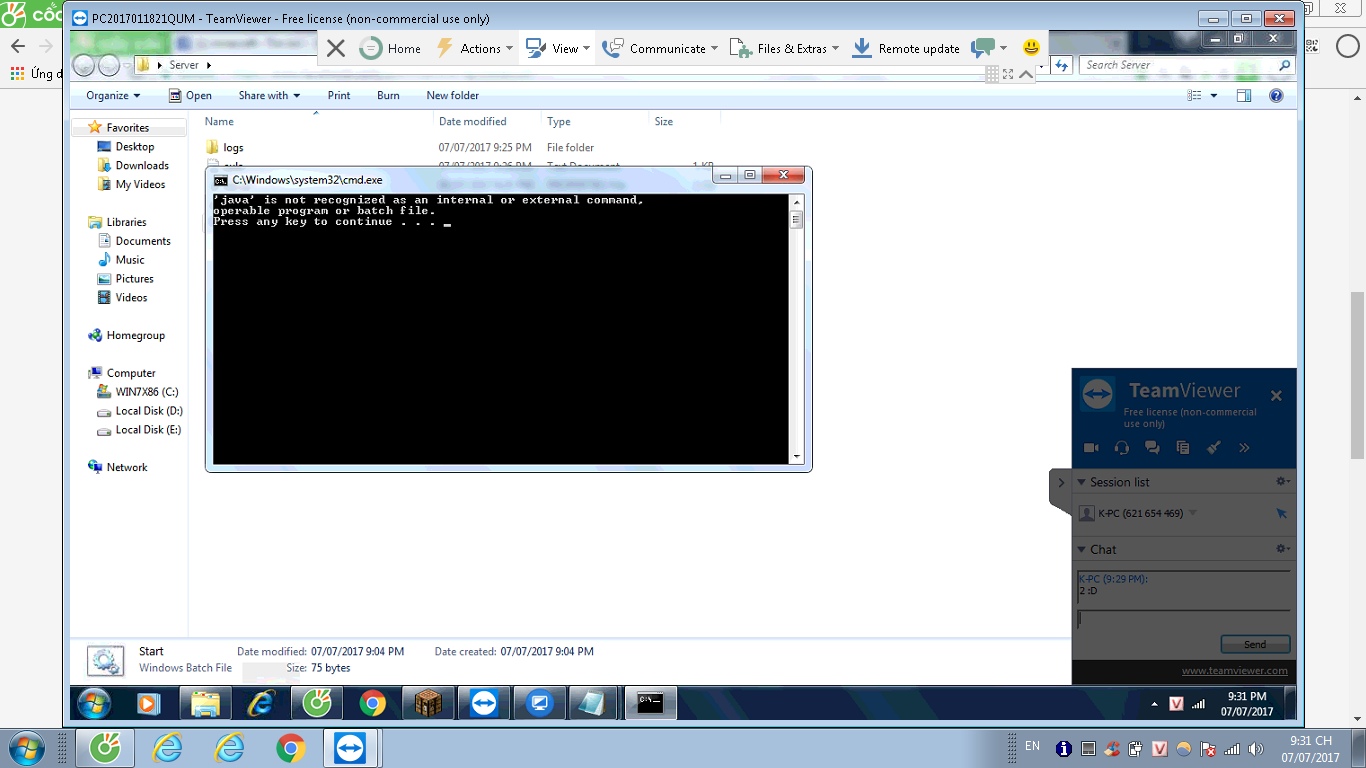Open the chat bubbles feedback dropdown
This screenshot has width=1366, height=768.
(989, 48)
